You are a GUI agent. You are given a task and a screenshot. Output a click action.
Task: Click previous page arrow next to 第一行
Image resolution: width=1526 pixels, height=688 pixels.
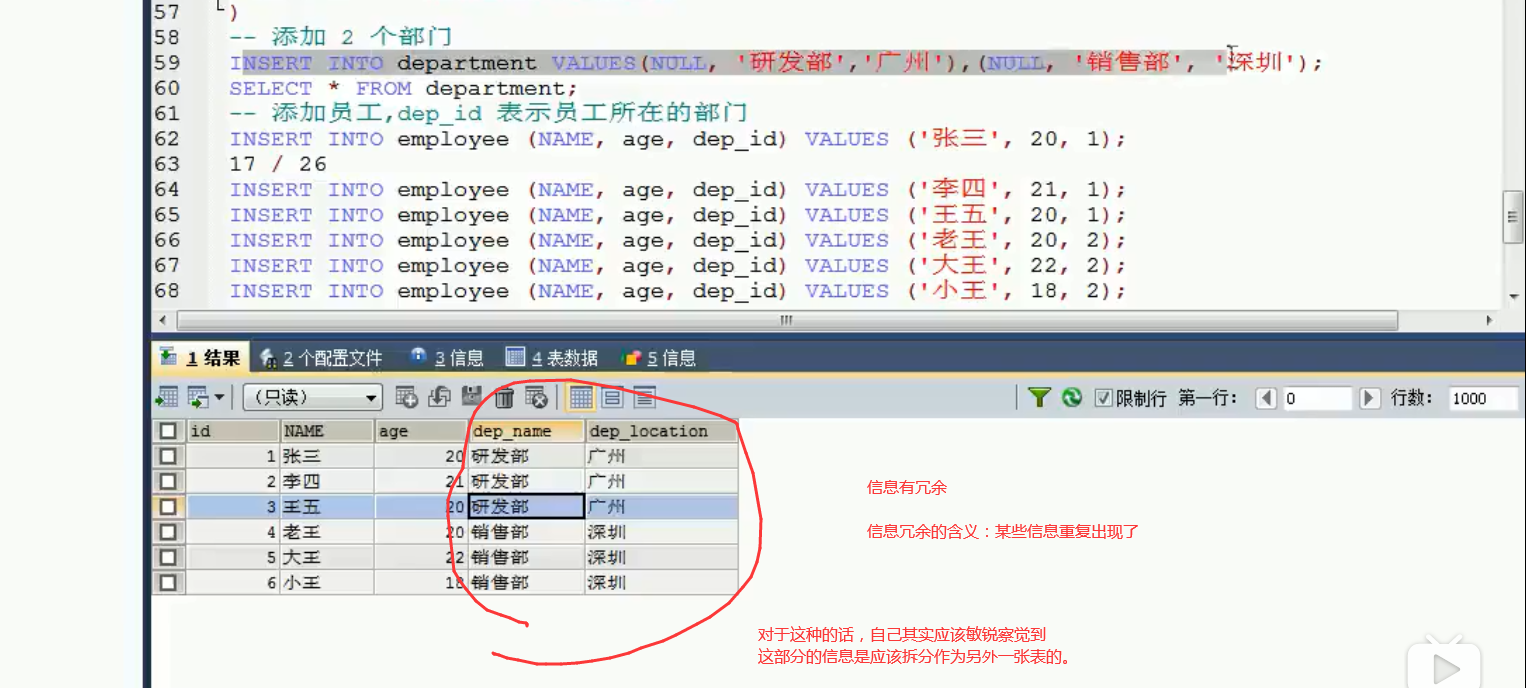(x=1266, y=398)
